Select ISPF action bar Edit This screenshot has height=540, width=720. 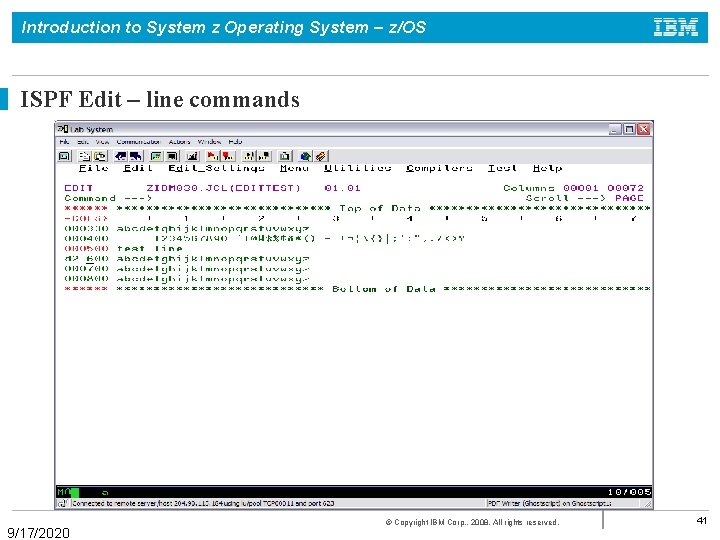click(x=138, y=168)
